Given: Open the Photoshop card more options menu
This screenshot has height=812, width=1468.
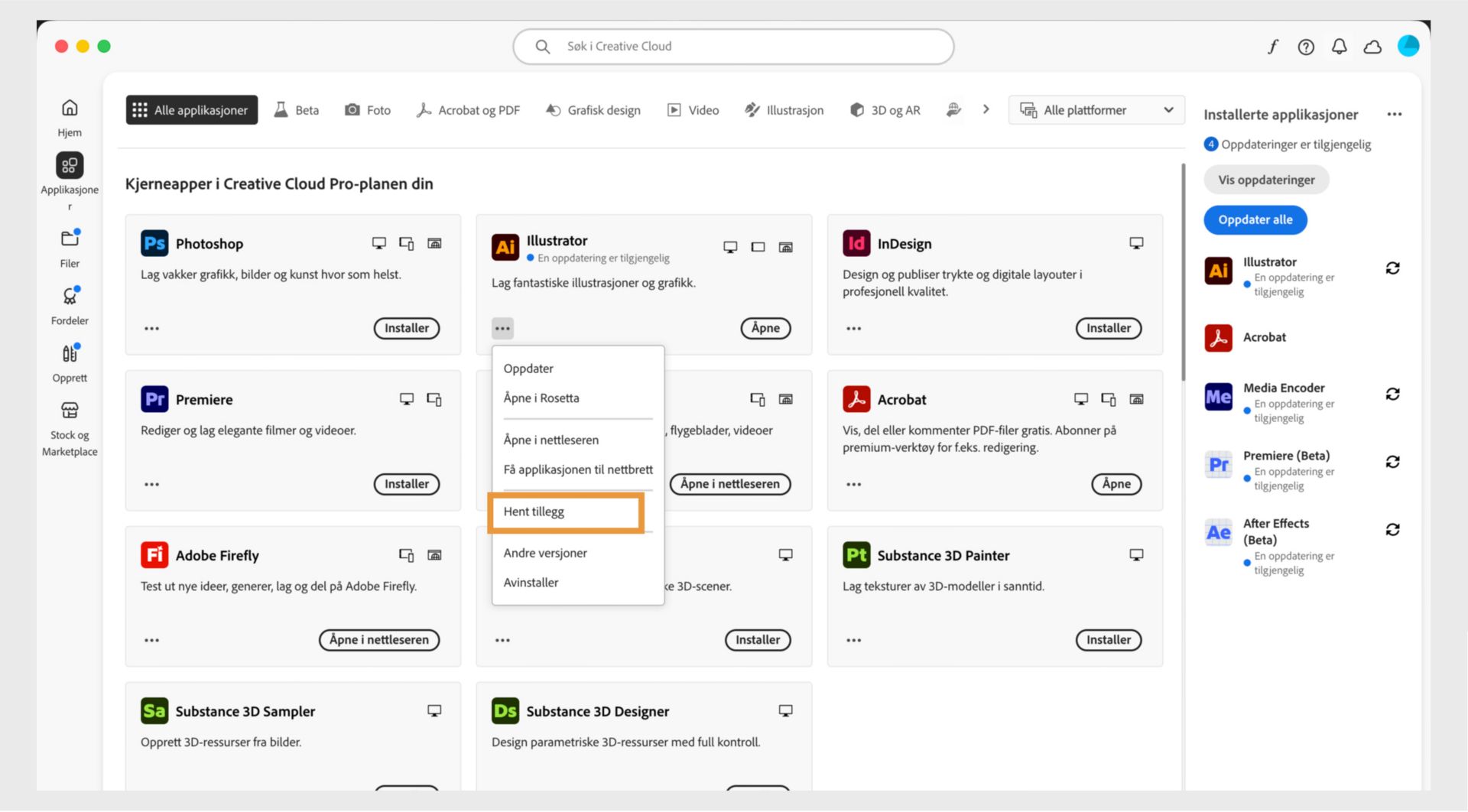Looking at the screenshot, I should tap(151, 329).
